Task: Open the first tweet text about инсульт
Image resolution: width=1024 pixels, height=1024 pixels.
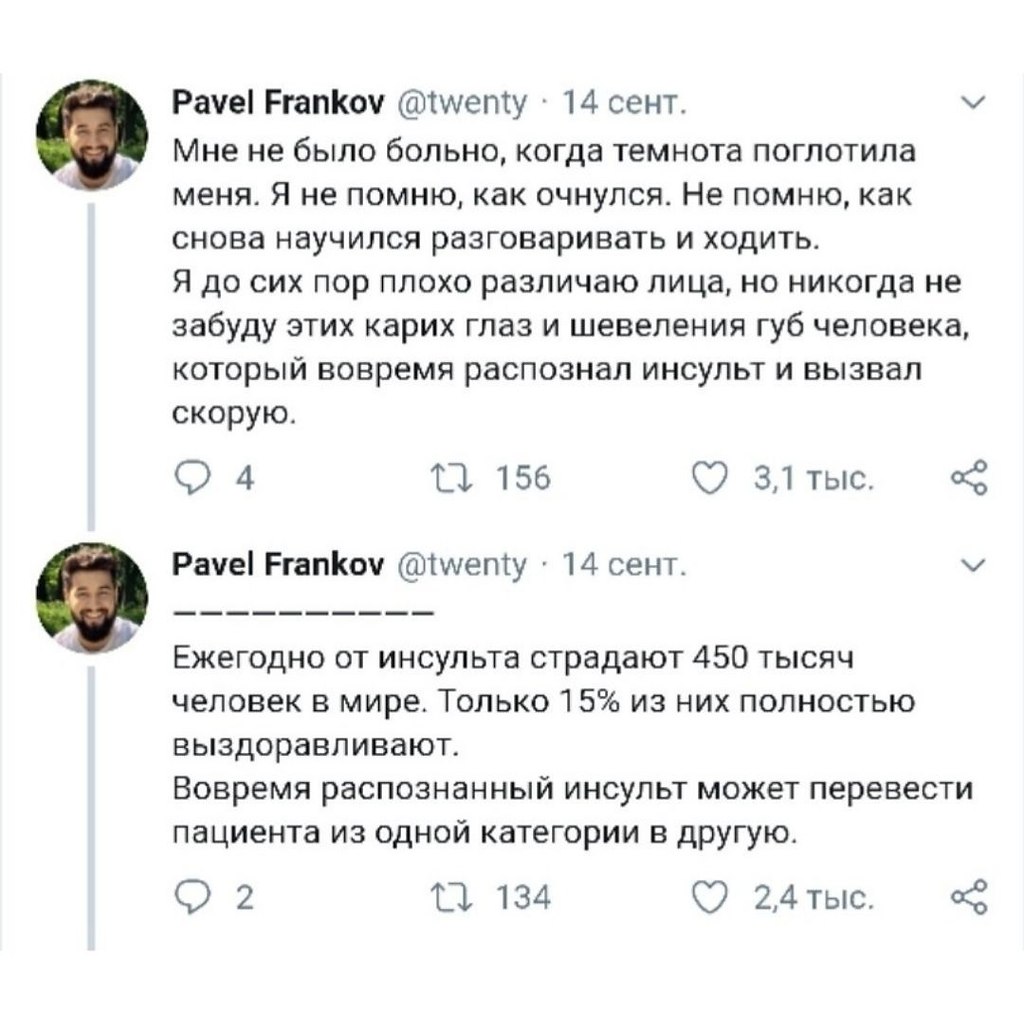Action: coord(570,283)
